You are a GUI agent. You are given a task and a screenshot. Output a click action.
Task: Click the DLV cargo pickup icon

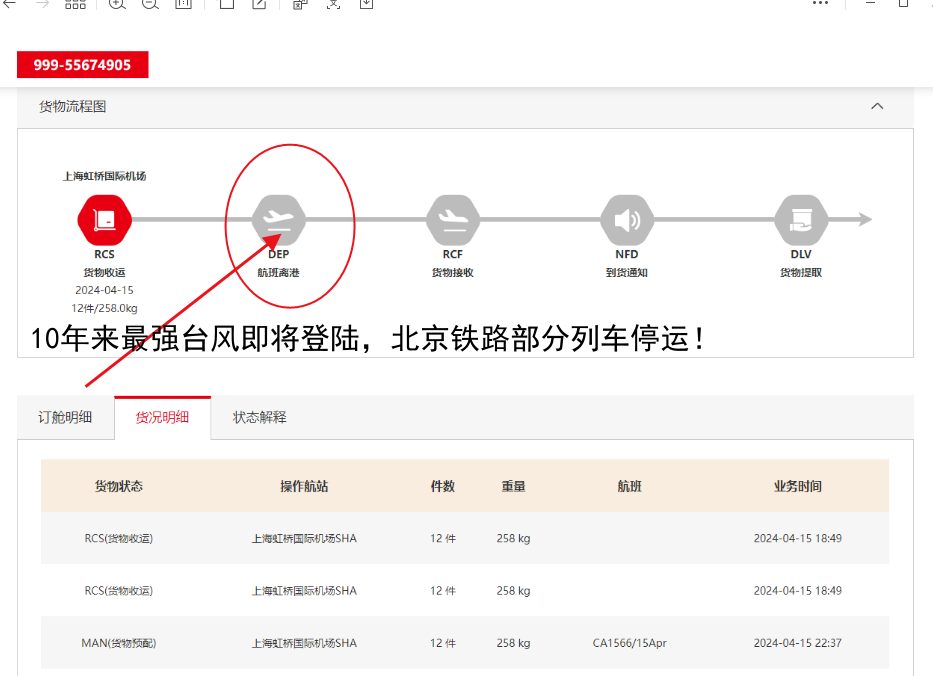801,219
